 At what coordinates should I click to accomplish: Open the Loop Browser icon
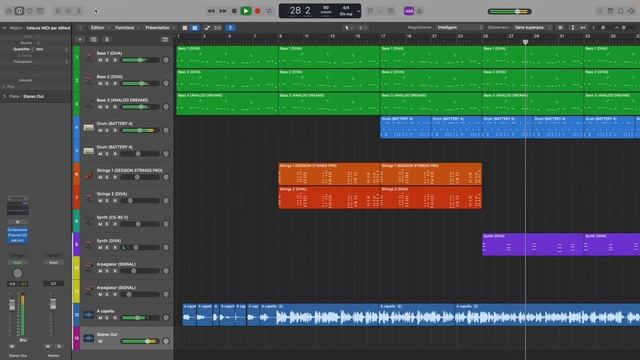coord(621,11)
